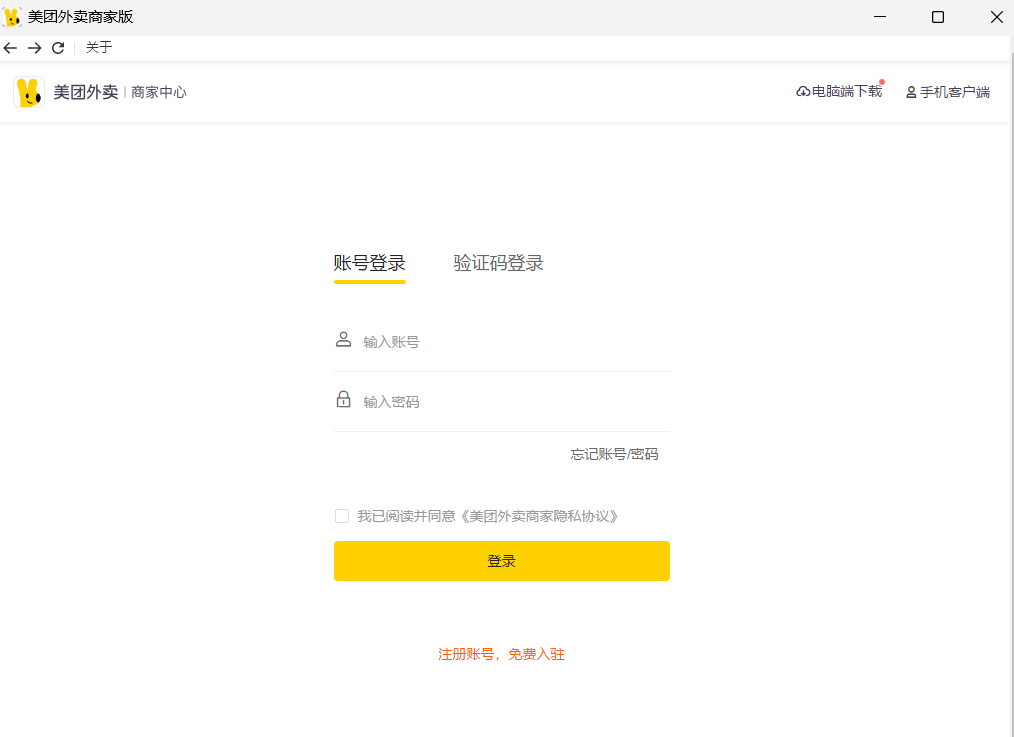This screenshot has width=1014, height=737.
Task: Click the app icon in the title bar
Action: 12,17
